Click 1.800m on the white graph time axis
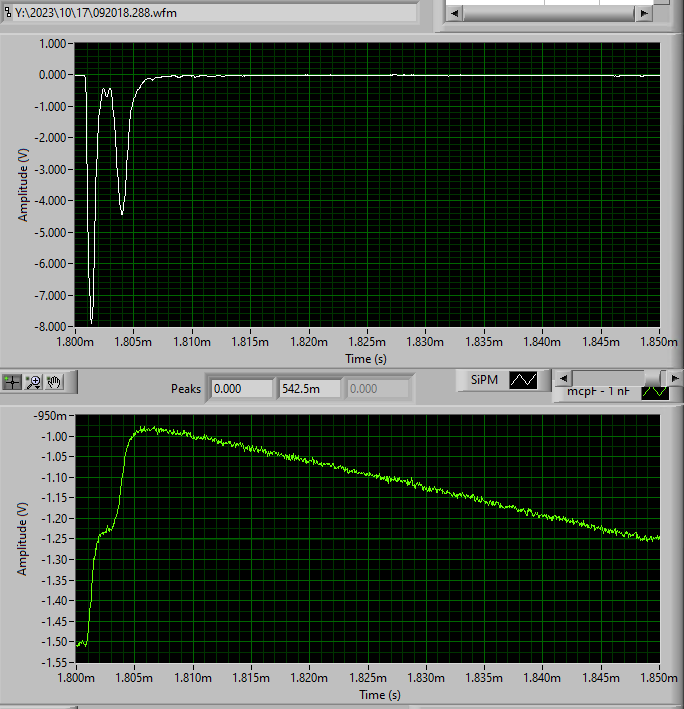The image size is (684, 709). click(x=75, y=342)
